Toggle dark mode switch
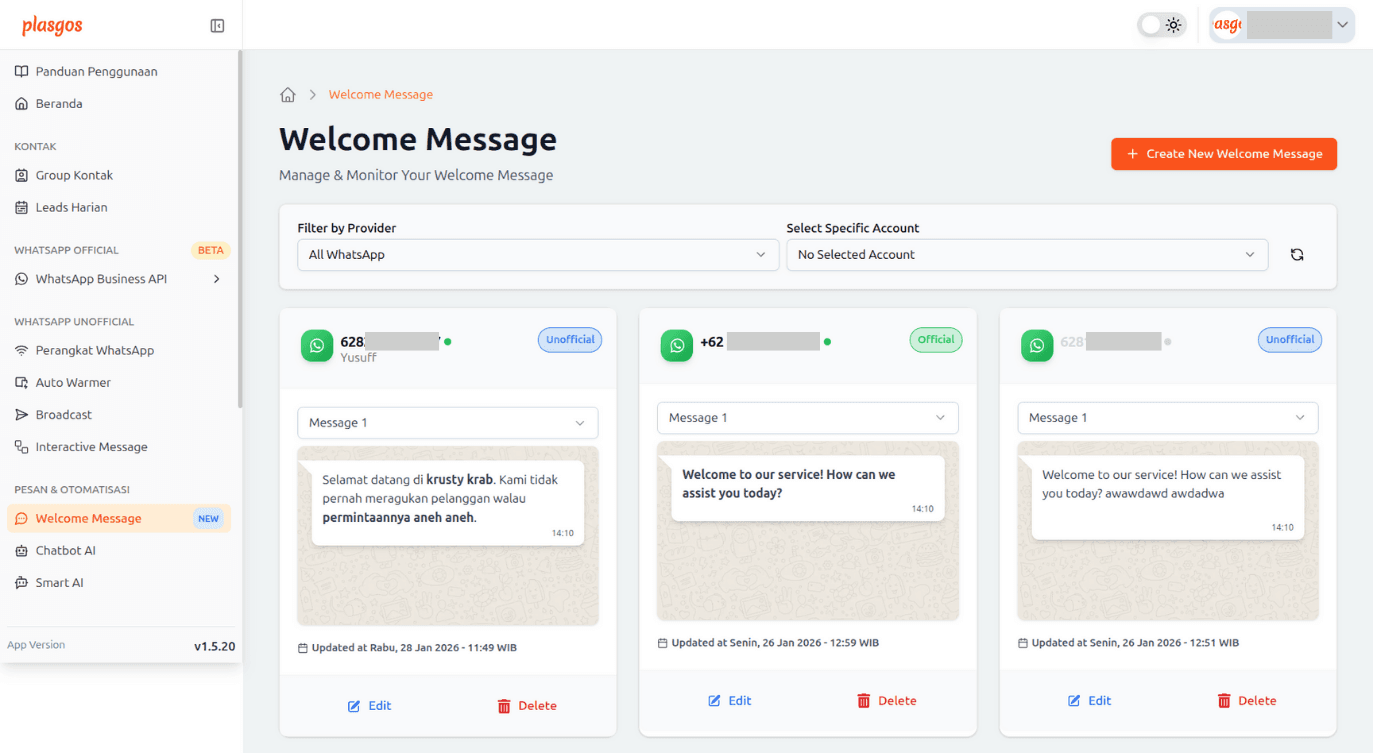The image size is (1373, 754). (1160, 23)
